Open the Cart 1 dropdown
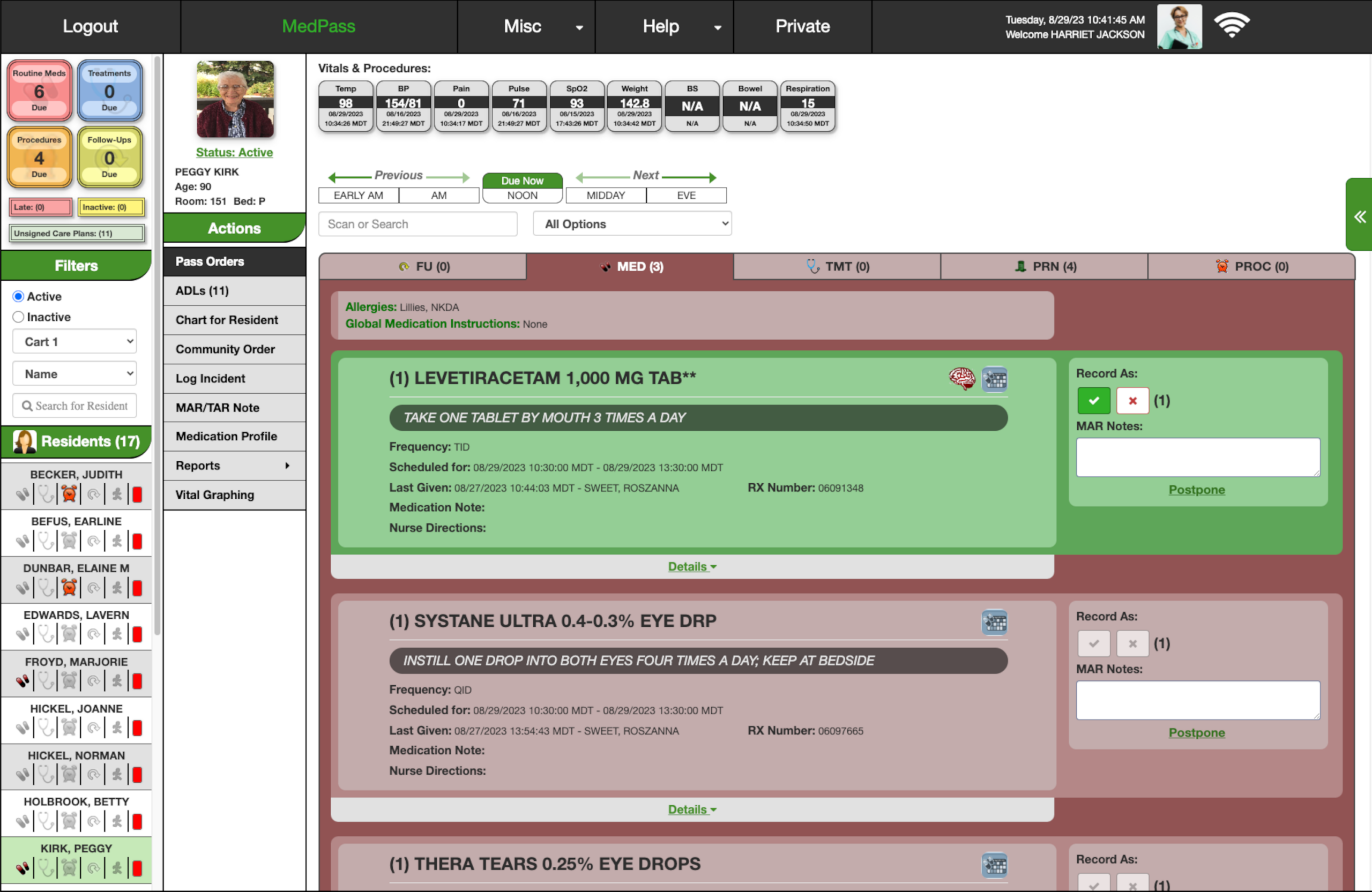The image size is (1372, 892). pos(74,342)
